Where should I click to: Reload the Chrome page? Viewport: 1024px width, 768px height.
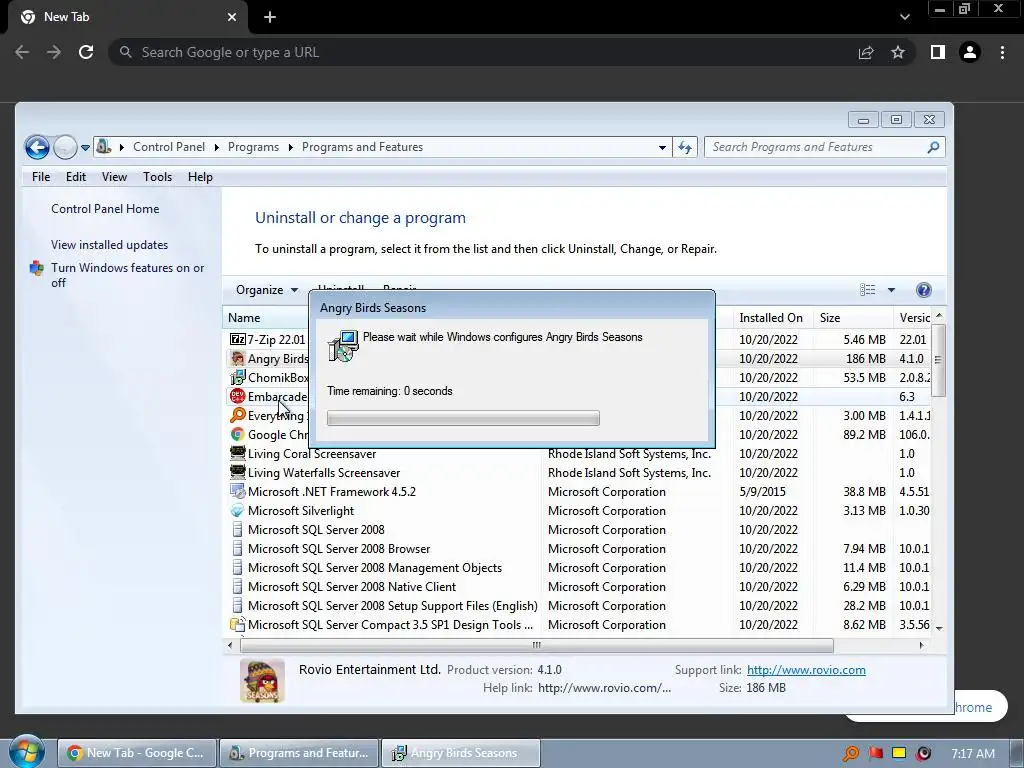[86, 52]
